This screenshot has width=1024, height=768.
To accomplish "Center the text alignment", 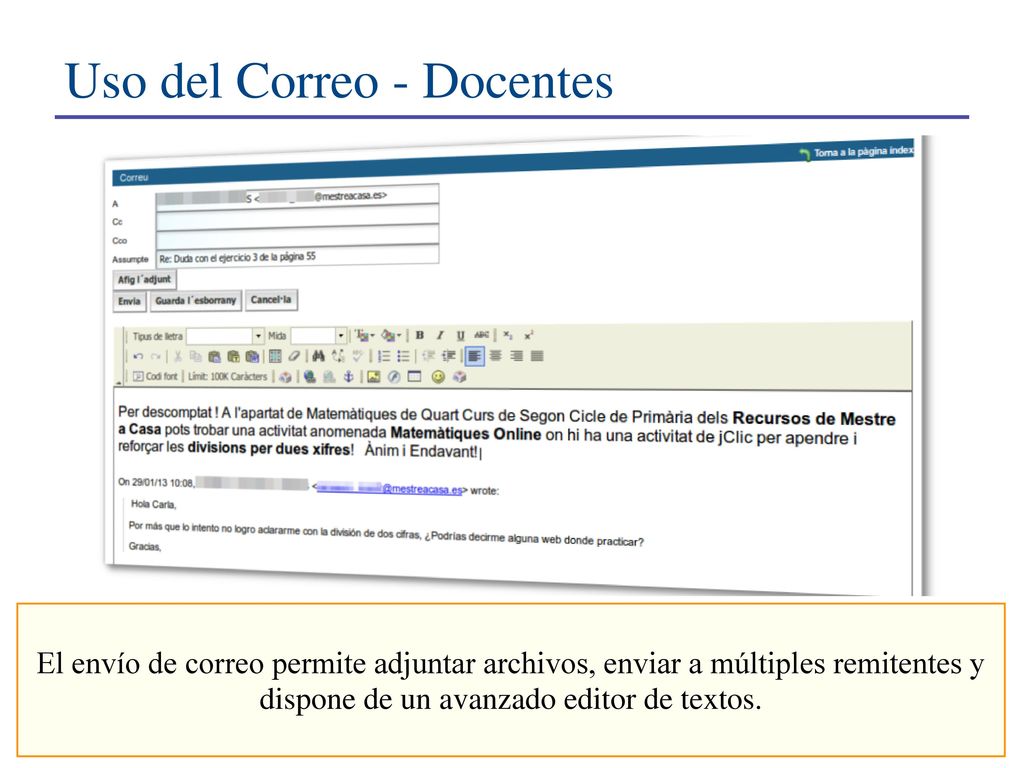I will (x=496, y=356).
